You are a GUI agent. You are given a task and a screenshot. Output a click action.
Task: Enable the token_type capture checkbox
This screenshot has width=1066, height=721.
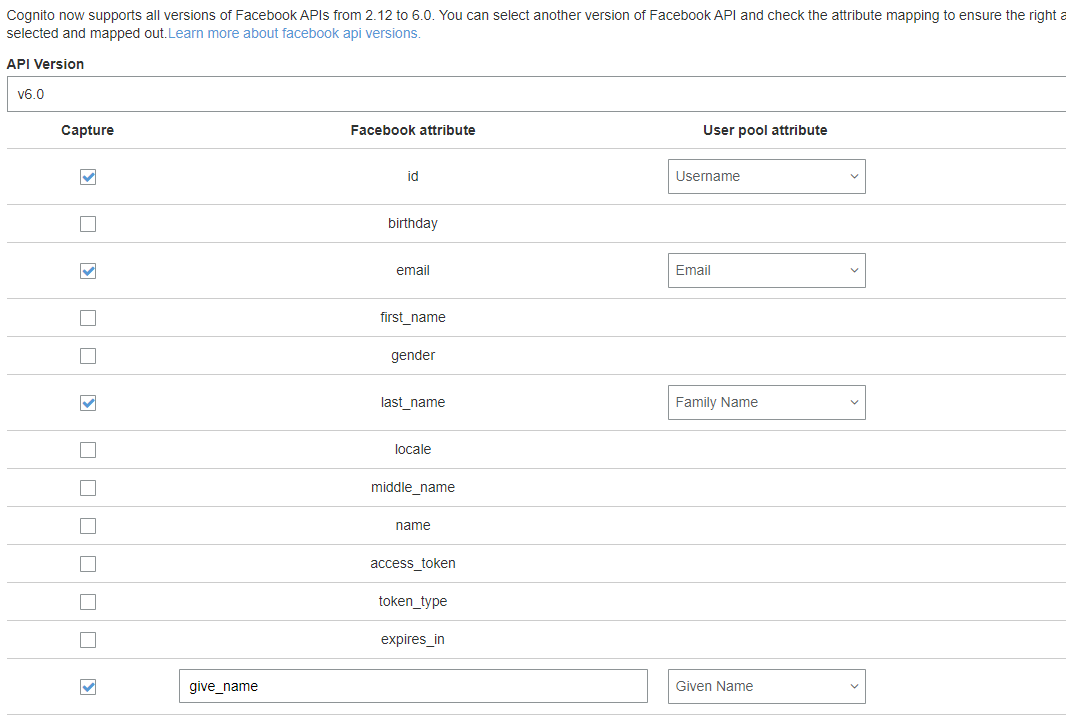[88, 601]
